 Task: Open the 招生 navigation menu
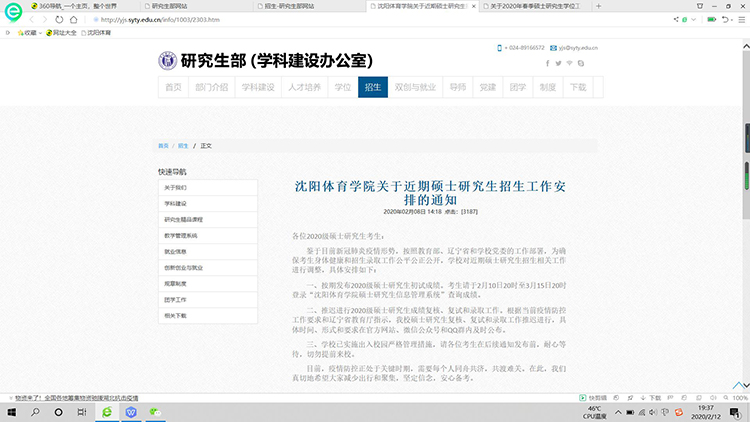click(372, 87)
